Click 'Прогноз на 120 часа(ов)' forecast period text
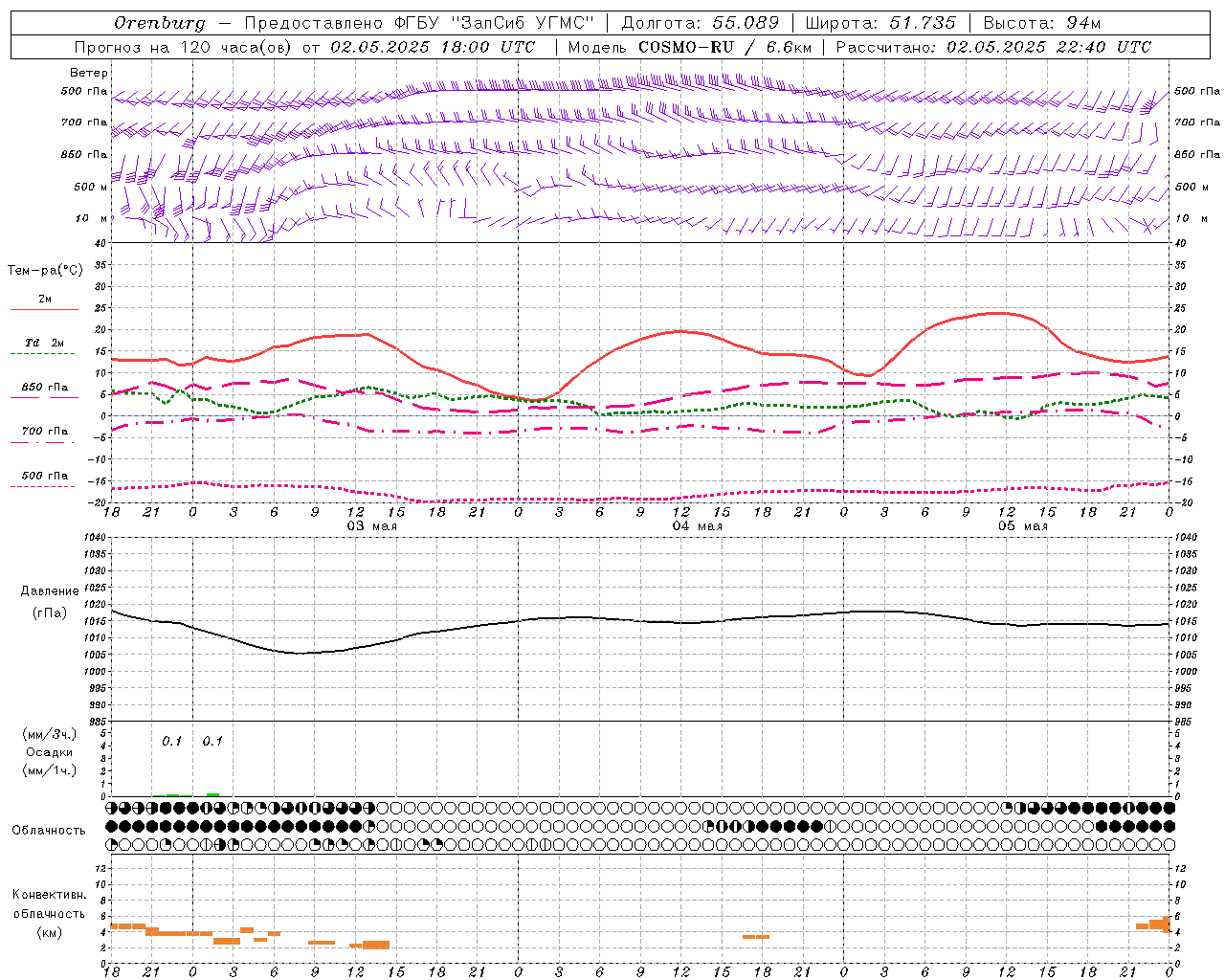The height and width of the screenshot is (980, 1225). point(184,47)
